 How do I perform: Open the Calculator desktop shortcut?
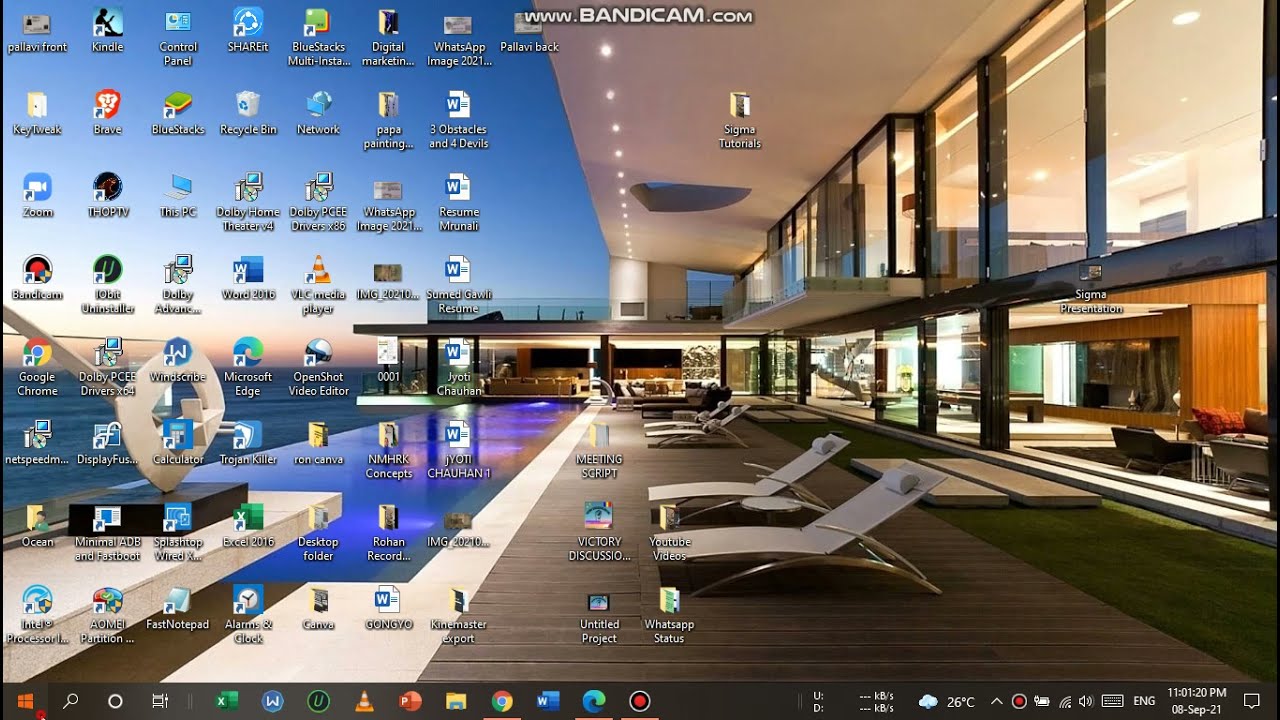pyautogui.click(x=178, y=443)
